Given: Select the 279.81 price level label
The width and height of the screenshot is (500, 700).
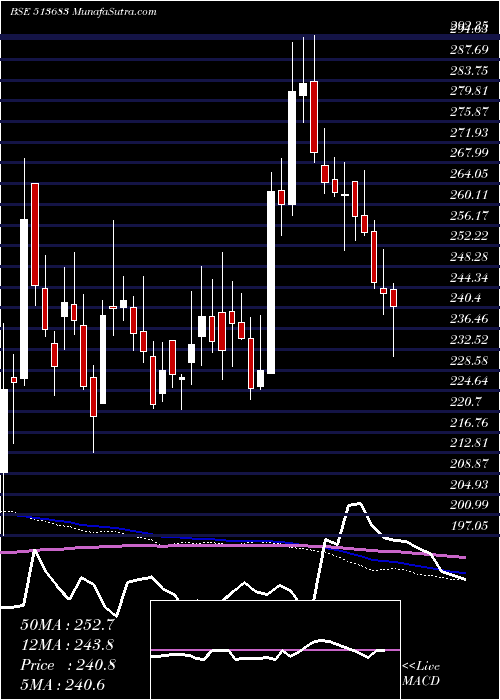Looking at the screenshot, I should [x=469, y=91].
